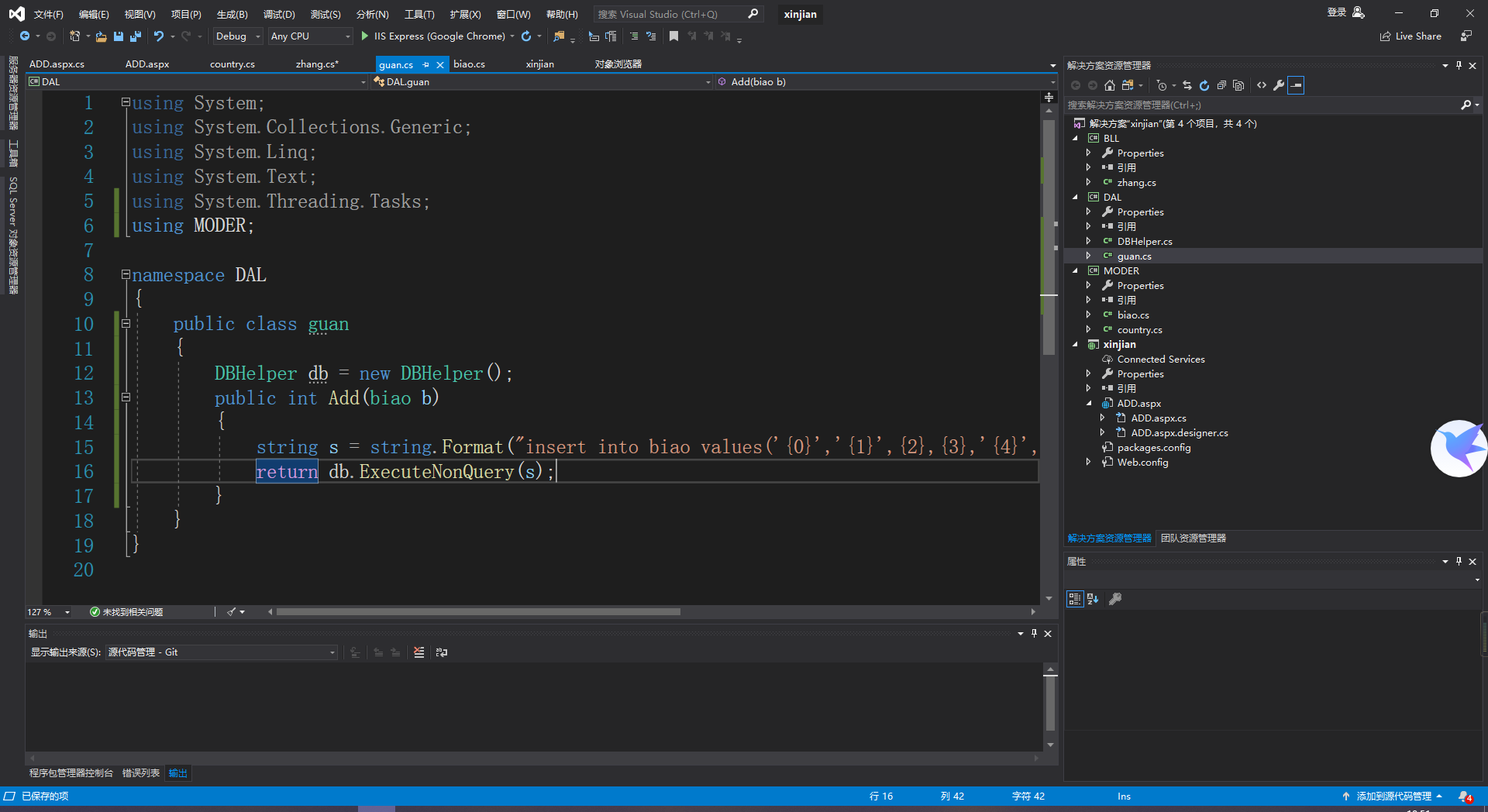Open the Any CPU platform dropdown
Viewport: 1488px width, 812px height.
(311, 36)
